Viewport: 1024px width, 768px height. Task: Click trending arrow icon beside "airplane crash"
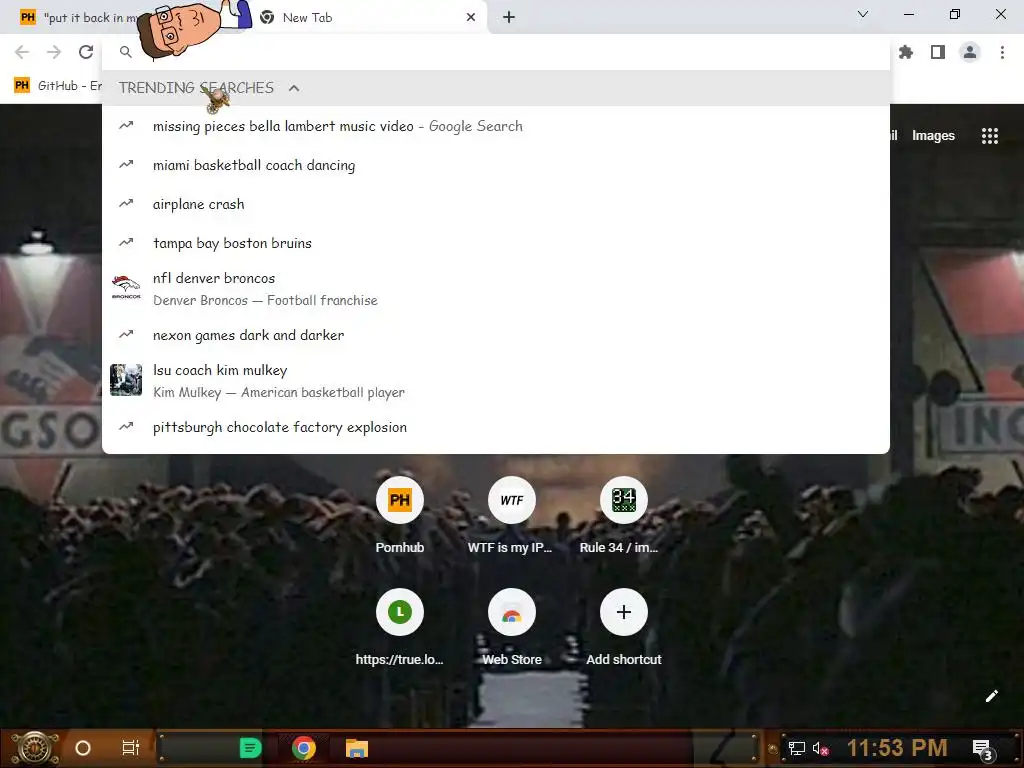(126, 204)
